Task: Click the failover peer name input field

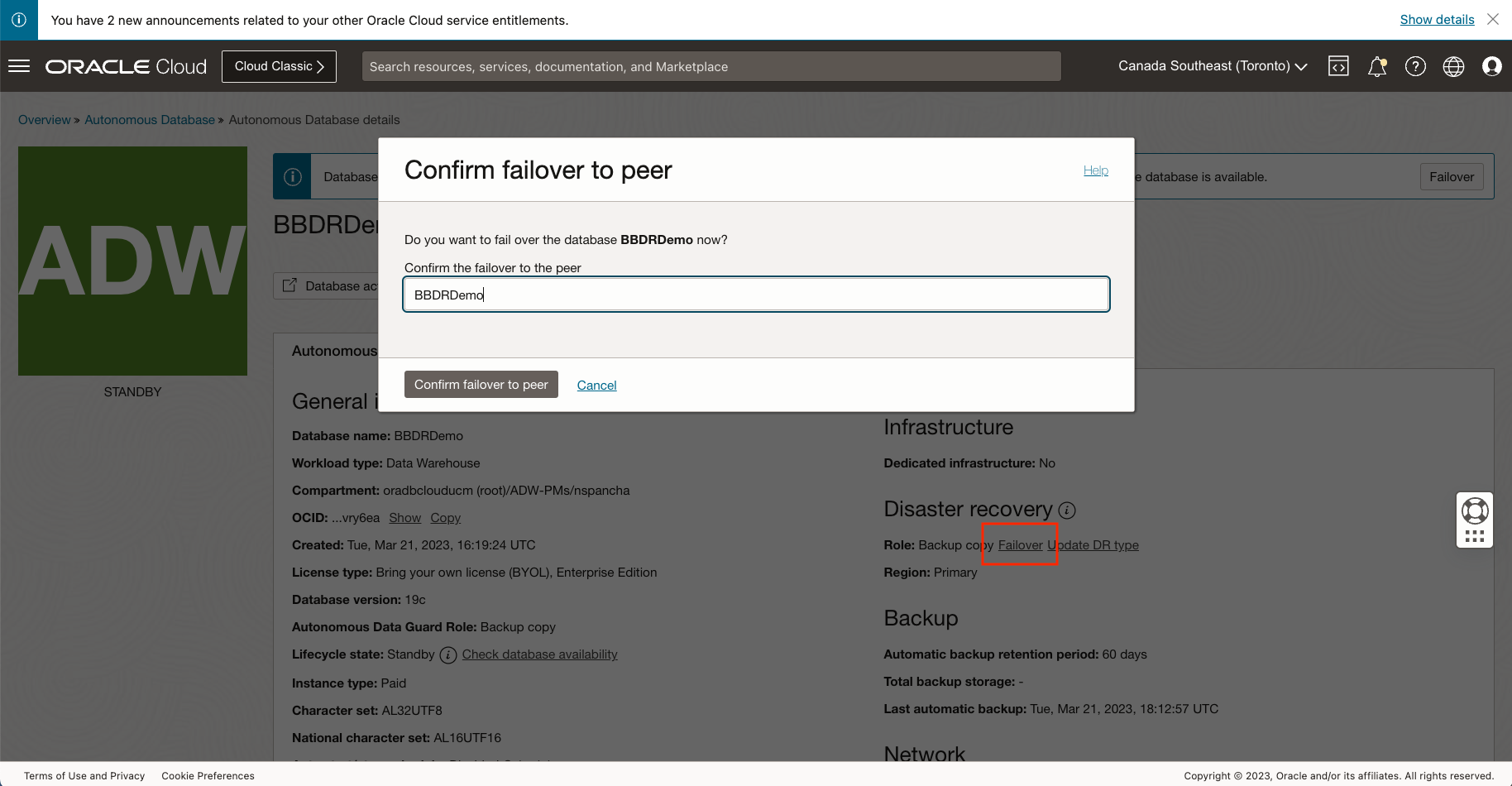Action: (756, 295)
